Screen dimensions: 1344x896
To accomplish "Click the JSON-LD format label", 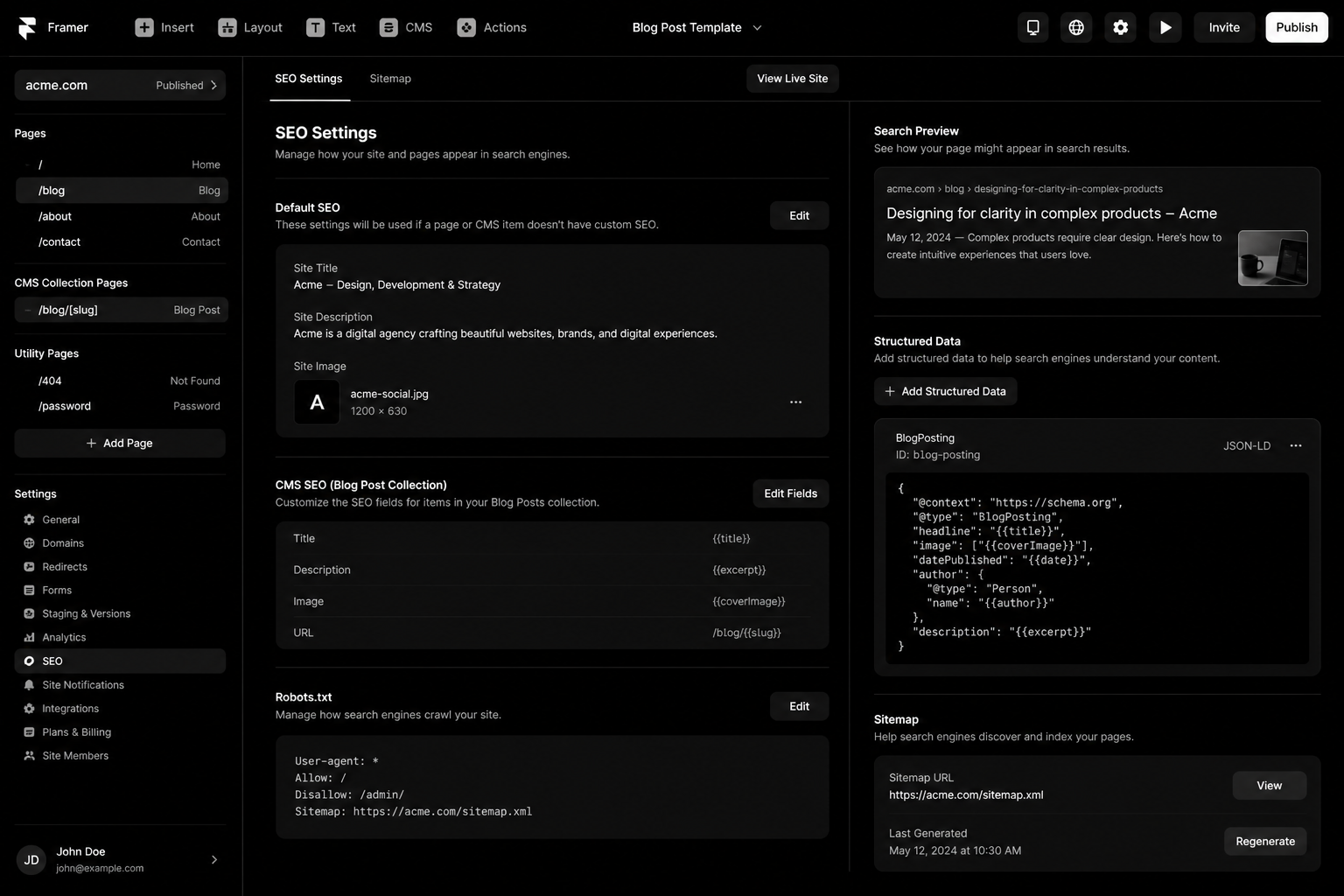I will tap(1247, 446).
